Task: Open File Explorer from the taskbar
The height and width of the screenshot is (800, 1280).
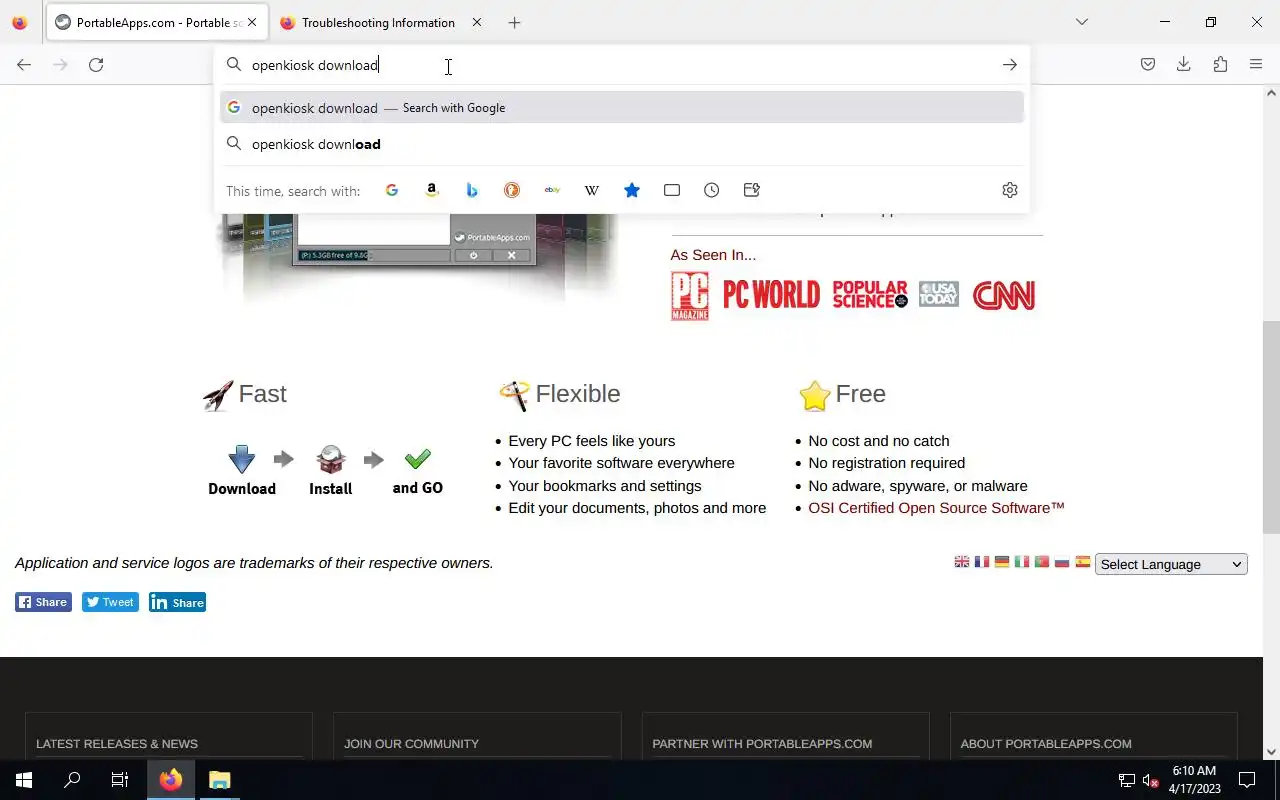Action: tap(219, 780)
